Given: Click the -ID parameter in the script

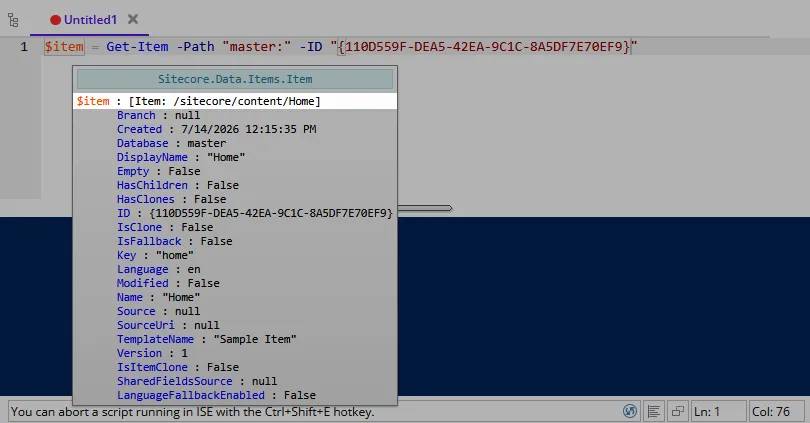Looking at the screenshot, I should coord(311,46).
